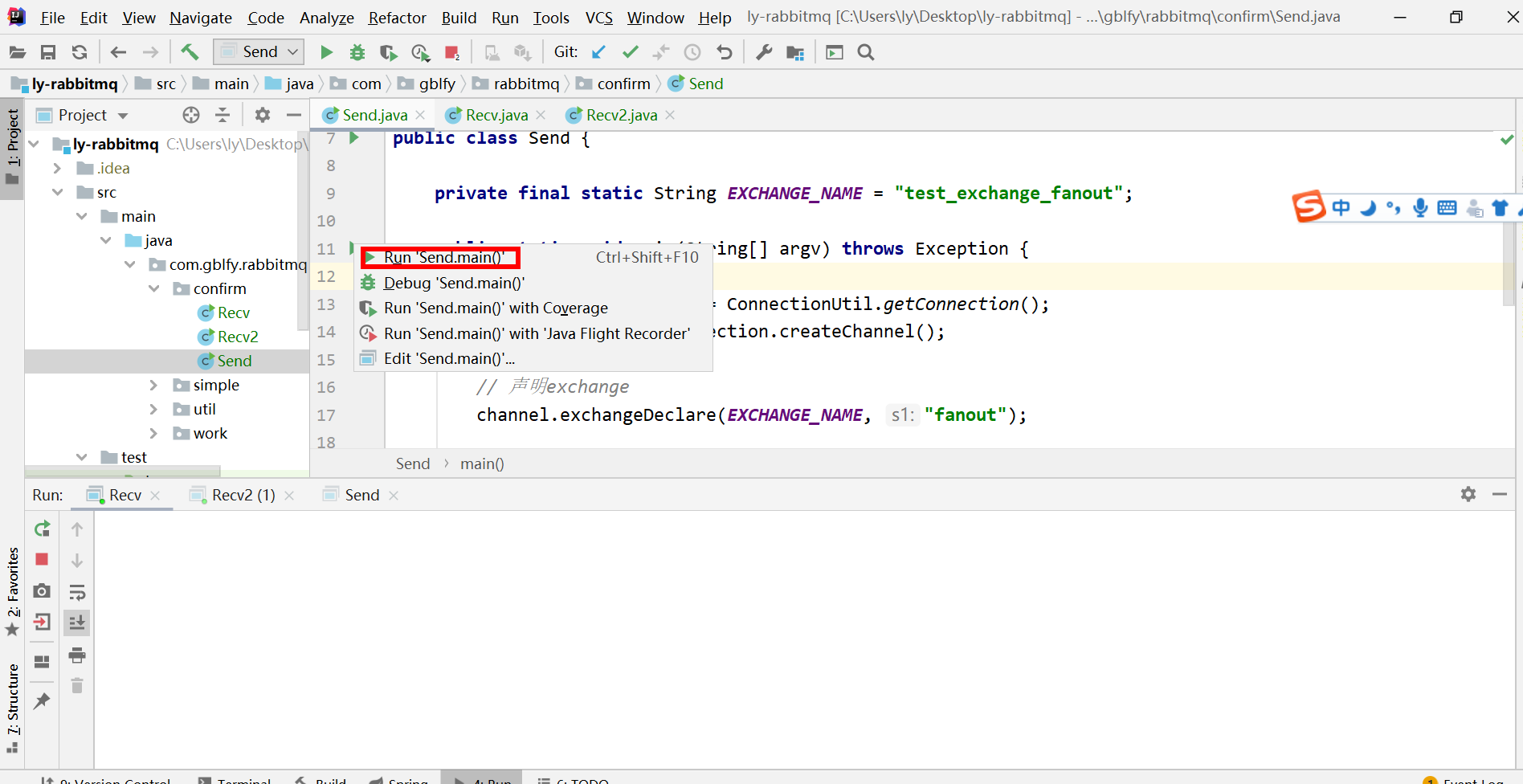Screen dimensions: 1523x784
Task: Click the Rerun icon in Run panel
Action: [x=42, y=529]
